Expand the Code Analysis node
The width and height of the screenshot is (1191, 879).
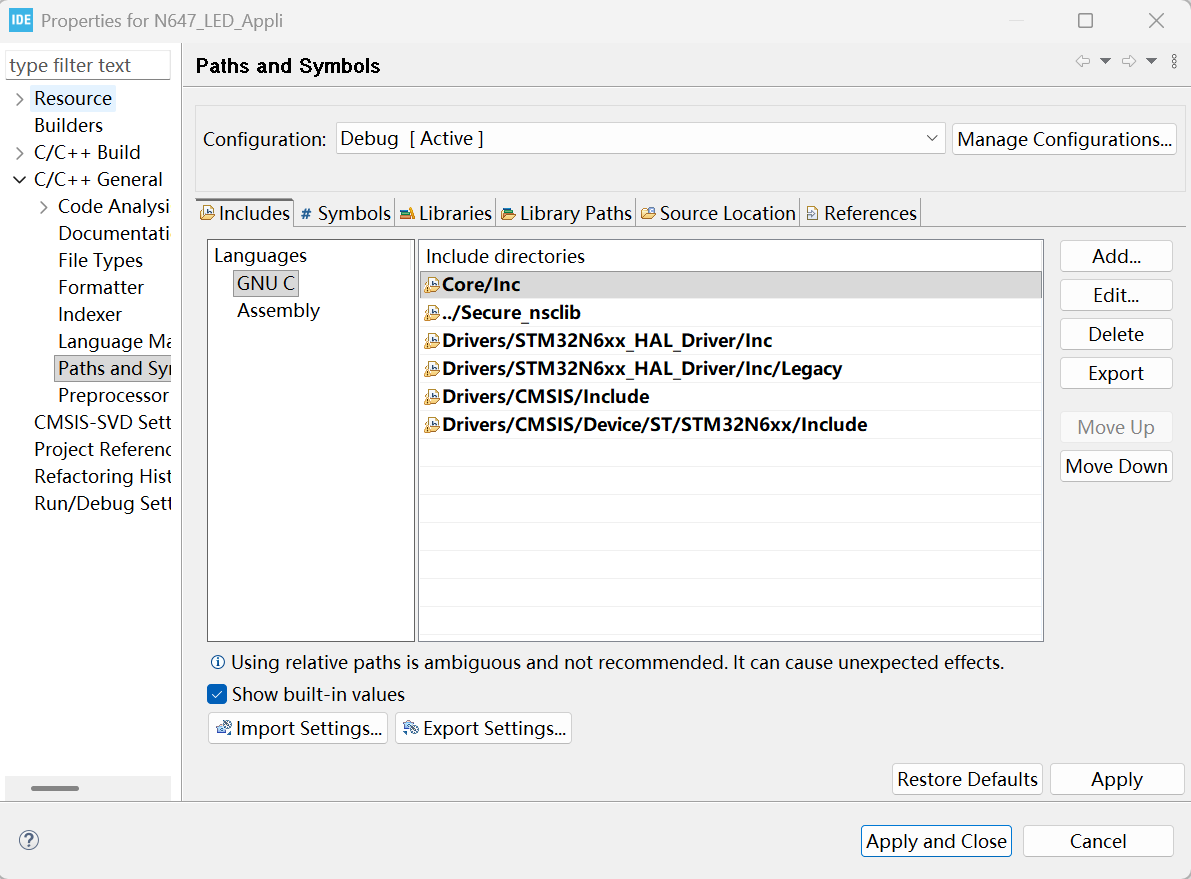pos(44,207)
